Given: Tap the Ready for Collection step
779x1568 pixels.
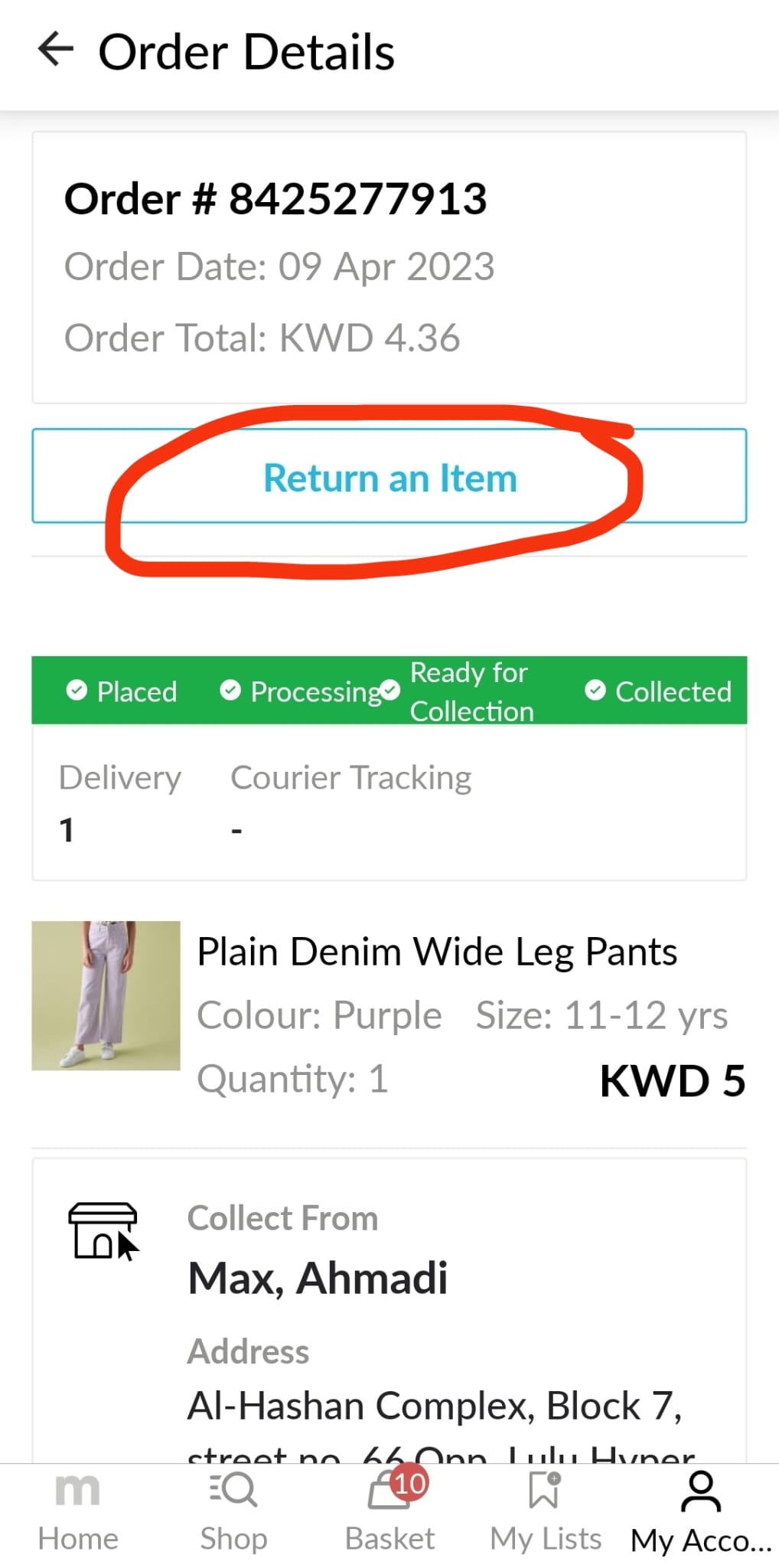Looking at the screenshot, I should pyautogui.click(x=471, y=691).
